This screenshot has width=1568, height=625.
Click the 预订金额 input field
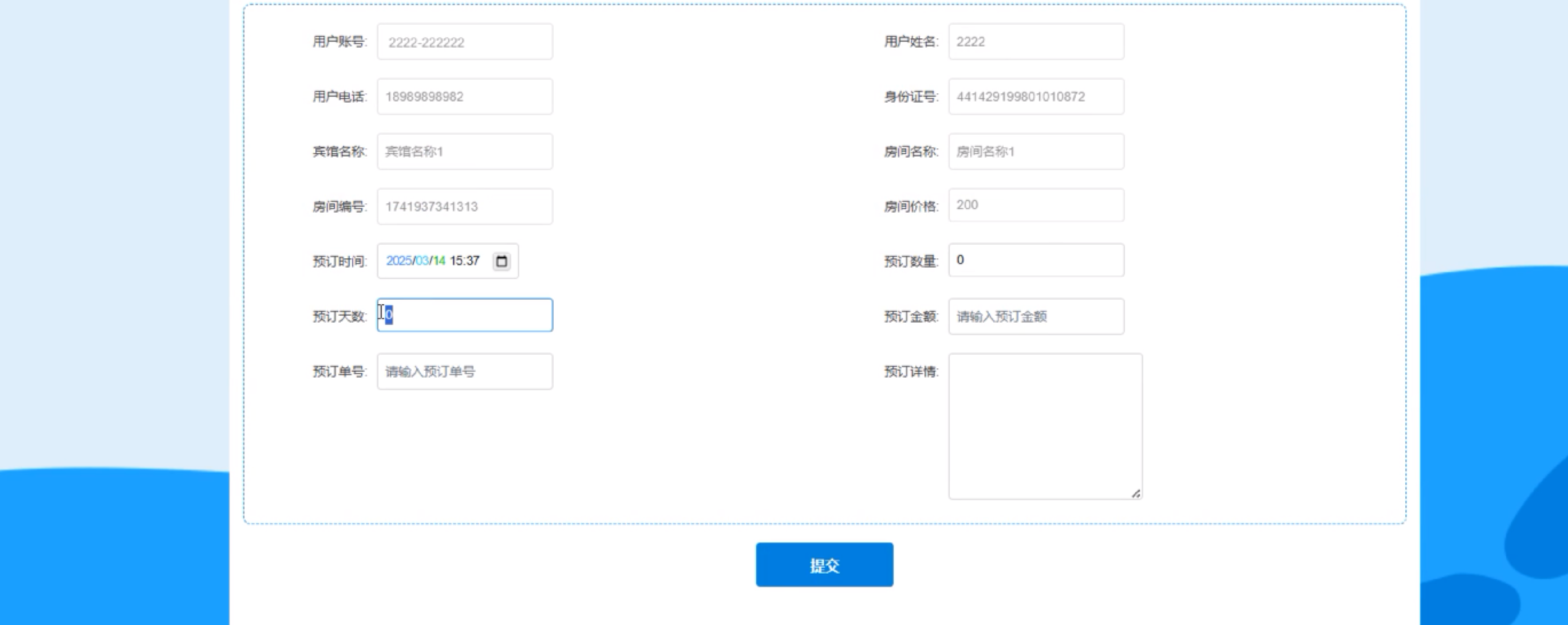pos(1036,316)
